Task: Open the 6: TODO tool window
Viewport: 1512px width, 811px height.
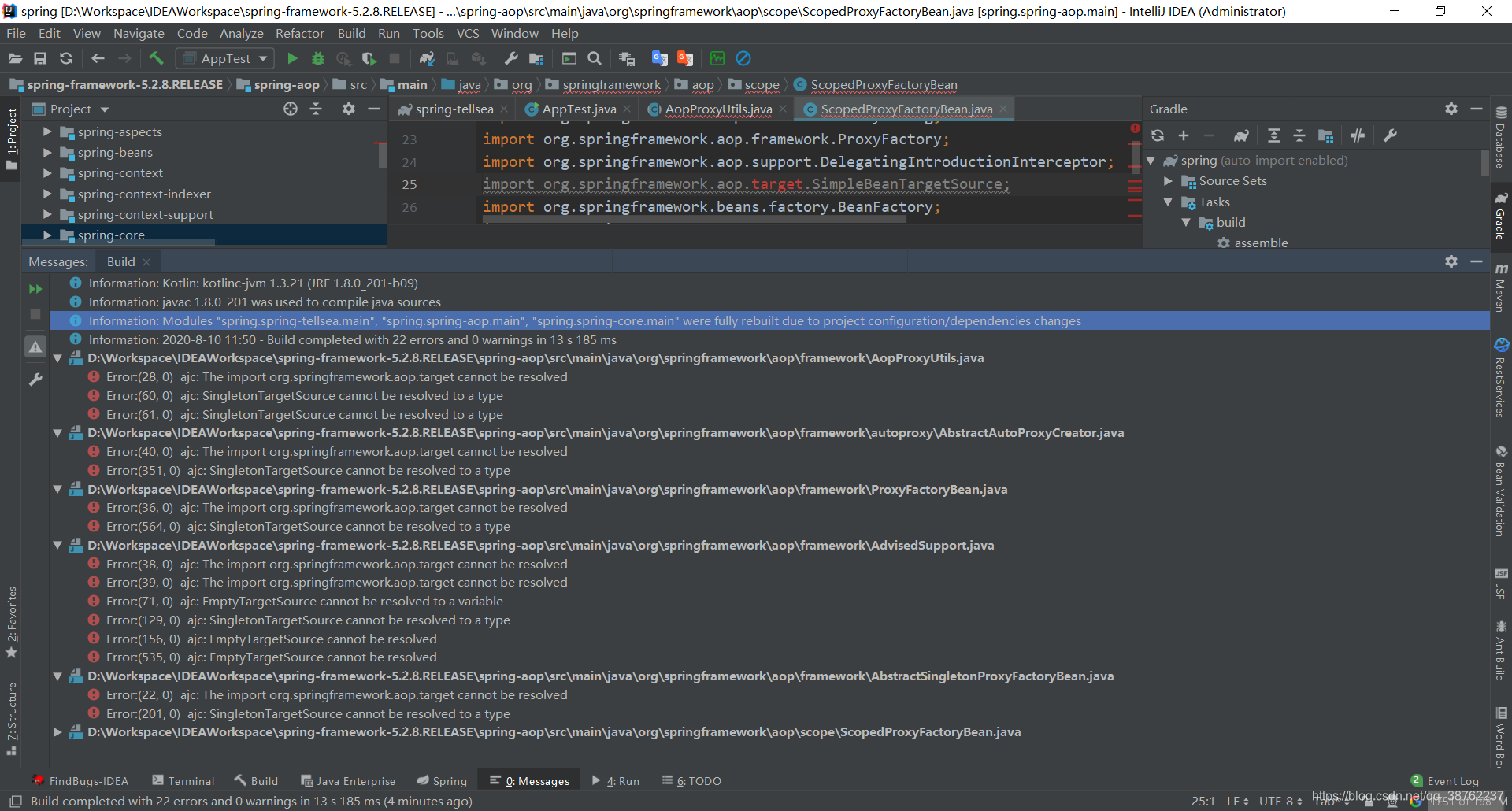Action: pos(691,780)
